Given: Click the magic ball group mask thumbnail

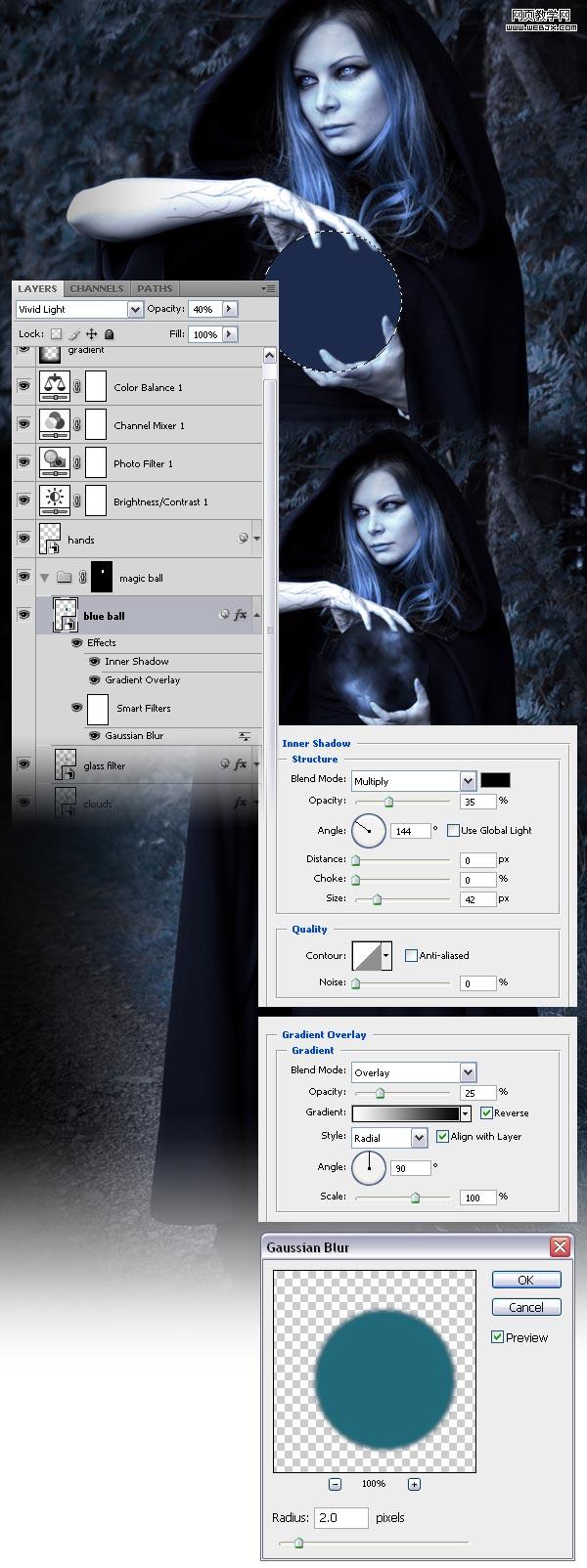Looking at the screenshot, I should [x=102, y=577].
